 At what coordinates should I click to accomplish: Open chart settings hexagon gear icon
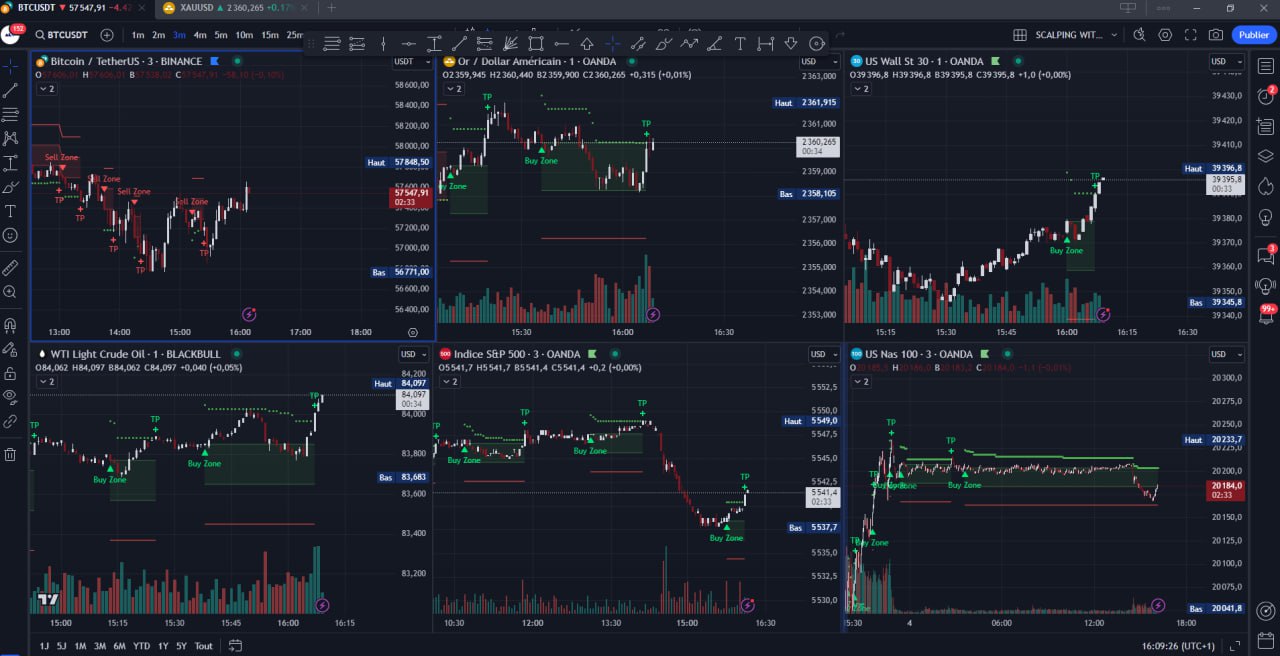[1165, 35]
